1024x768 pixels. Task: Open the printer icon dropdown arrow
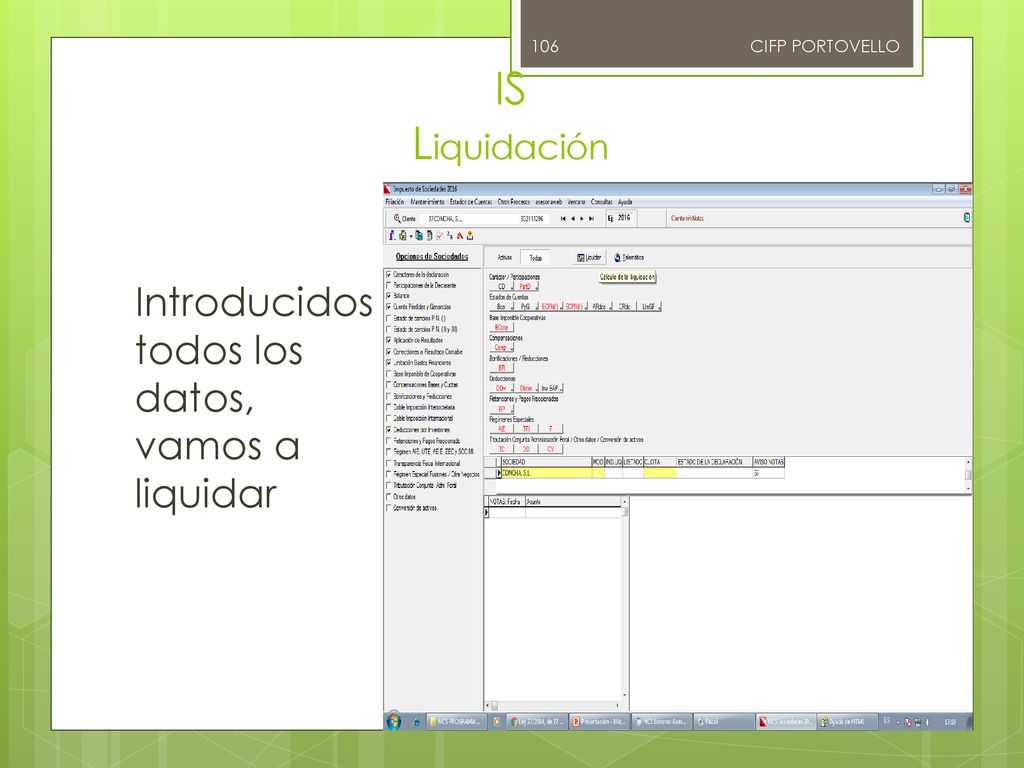click(x=410, y=236)
